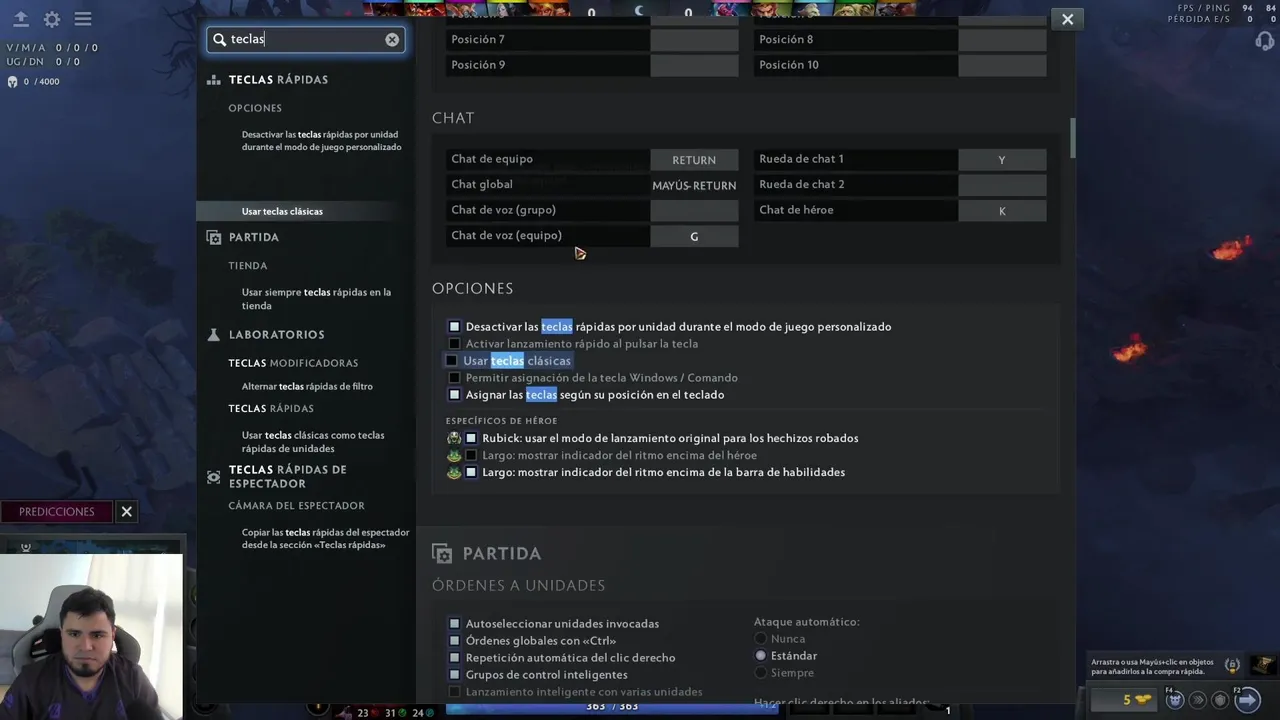The height and width of the screenshot is (720, 1280).
Task: Click the scroll item icon at bottom-right
Action: [x=1264, y=665]
